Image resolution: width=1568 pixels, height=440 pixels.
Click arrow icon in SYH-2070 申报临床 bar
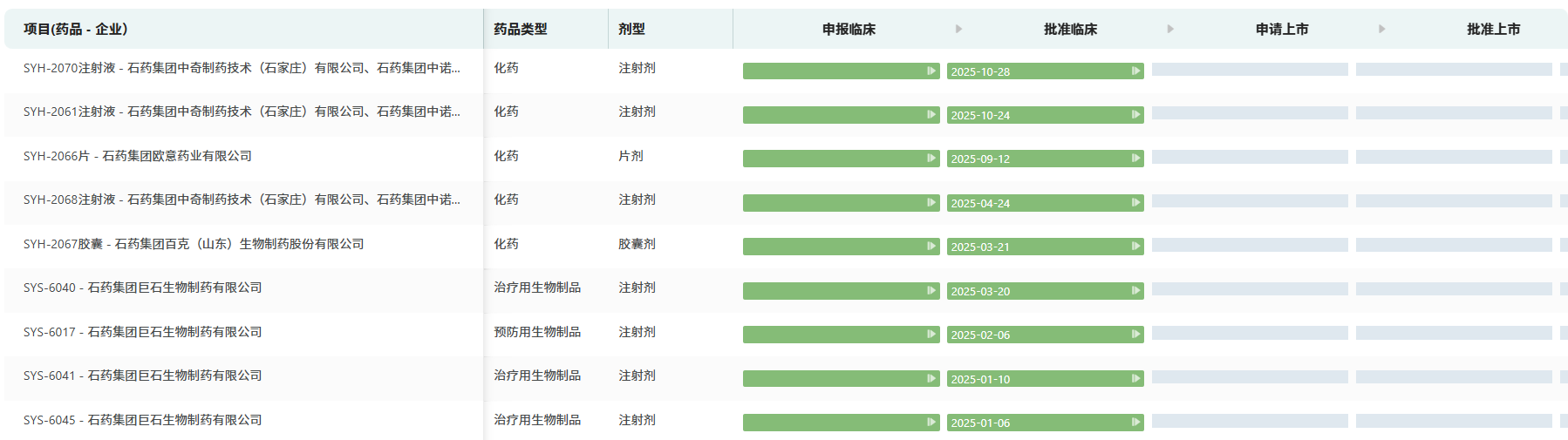tap(931, 71)
